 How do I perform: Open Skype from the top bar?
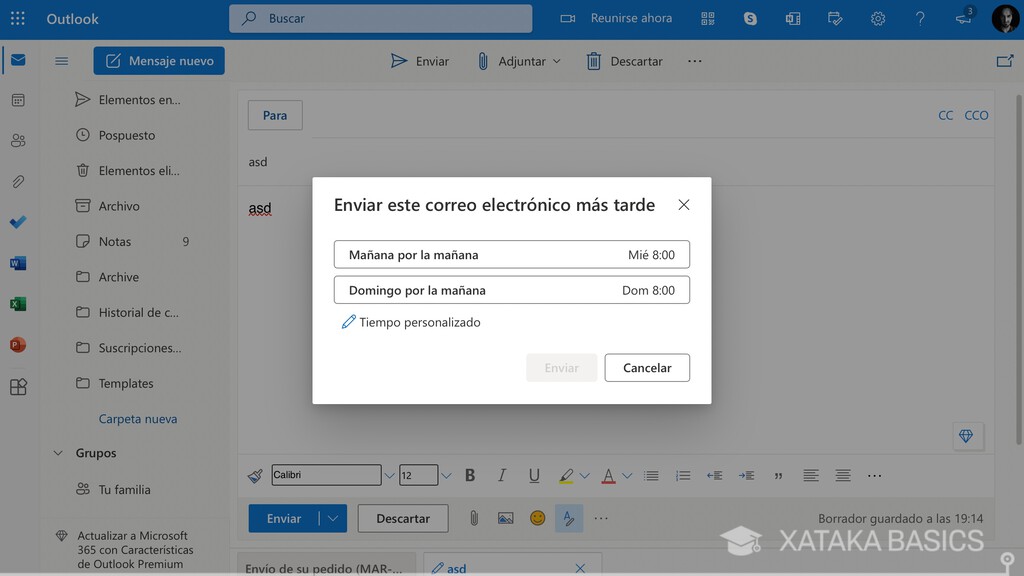pyautogui.click(x=751, y=18)
